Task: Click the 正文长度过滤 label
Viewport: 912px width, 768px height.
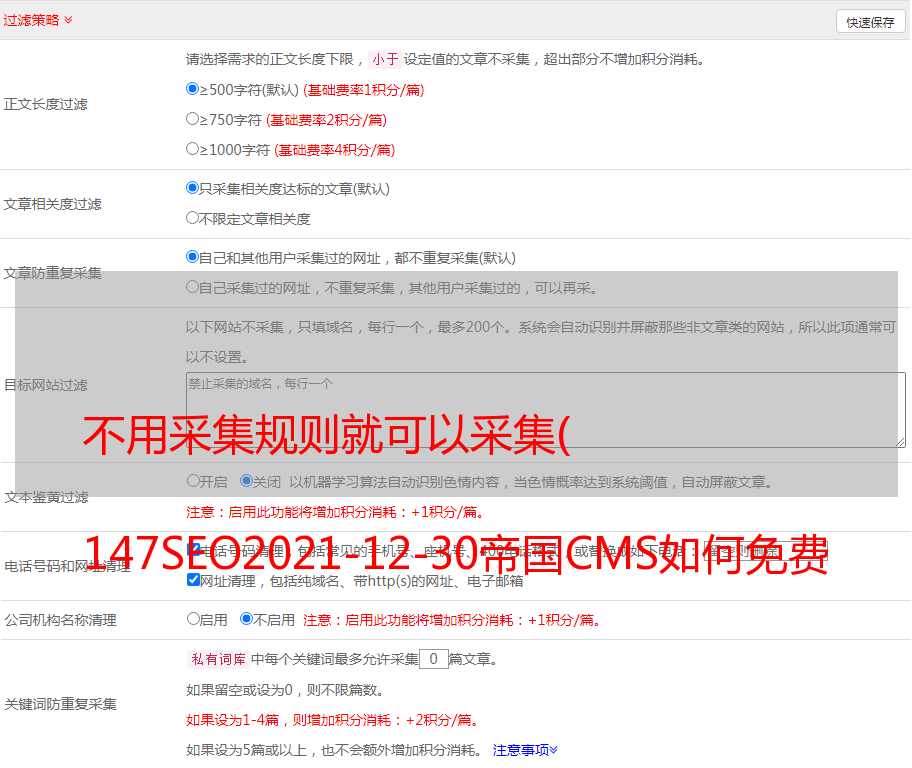Action: (45, 104)
